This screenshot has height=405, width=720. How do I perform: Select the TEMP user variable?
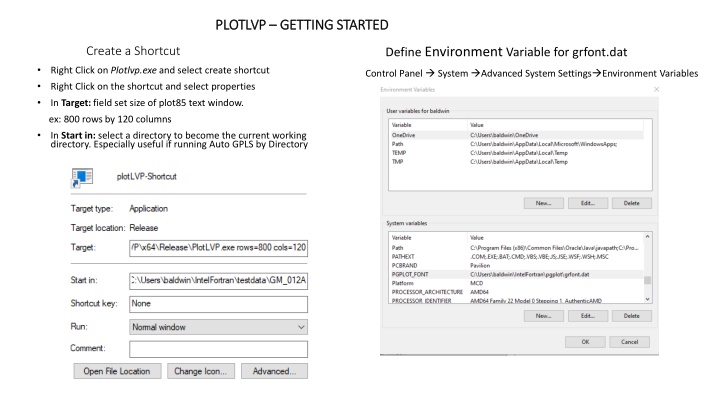tap(516, 153)
